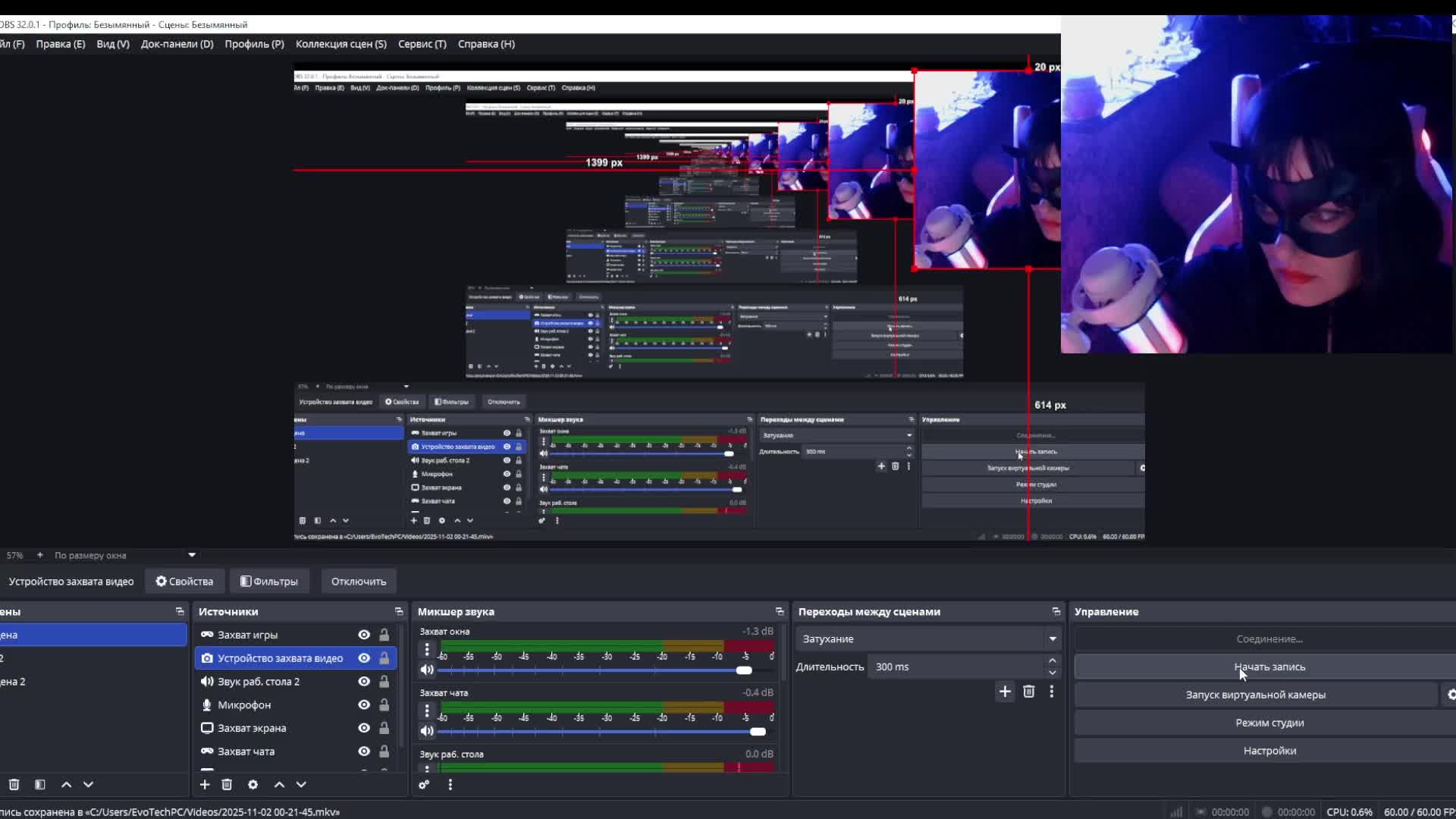This screenshot has height=819, width=1456.
Task: Open Фильтры for the selected source
Action: pyautogui.click(x=269, y=582)
